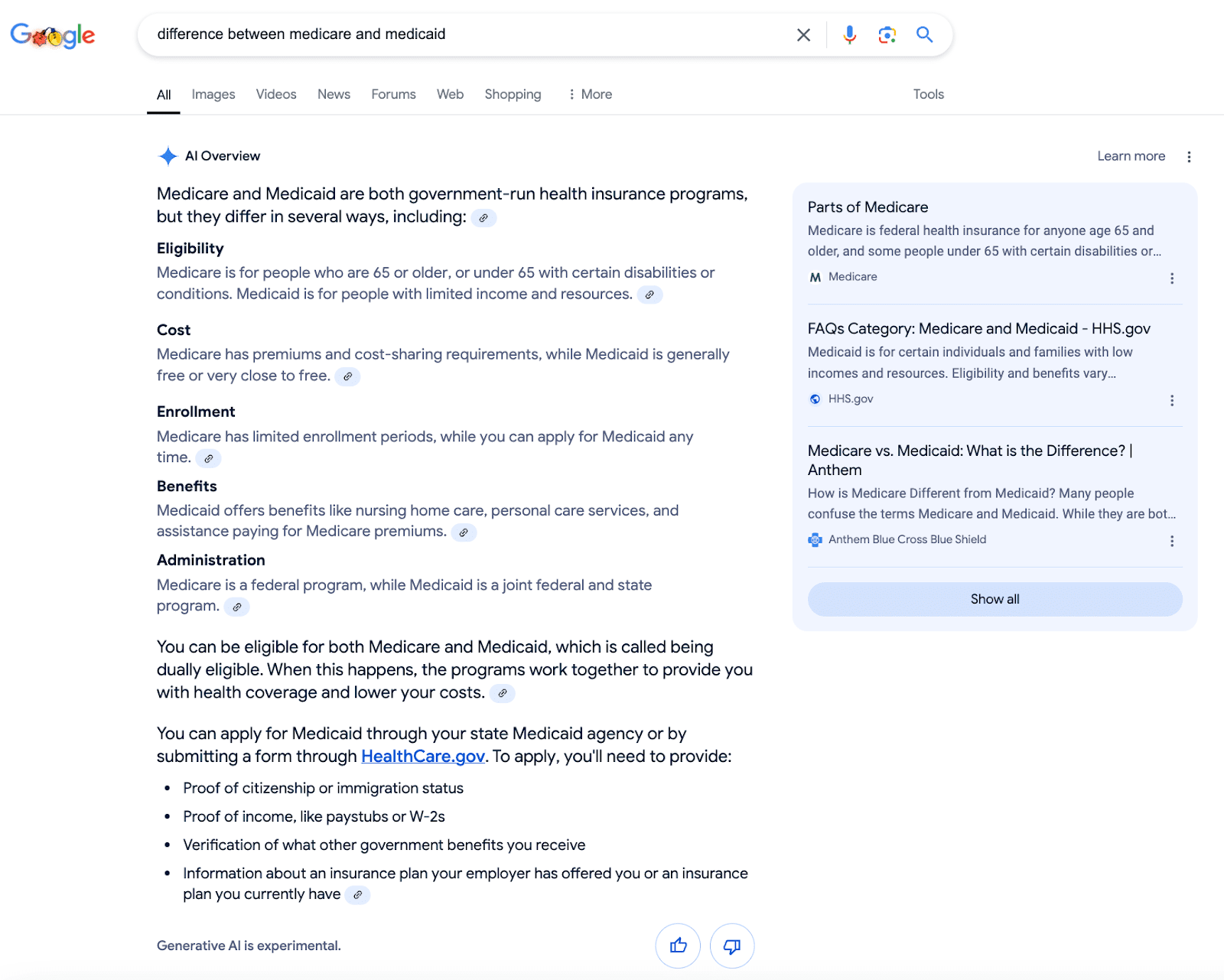Open source link for Cost section
The height and width of the screenshot is (980, 1224).
click(347, 376)
